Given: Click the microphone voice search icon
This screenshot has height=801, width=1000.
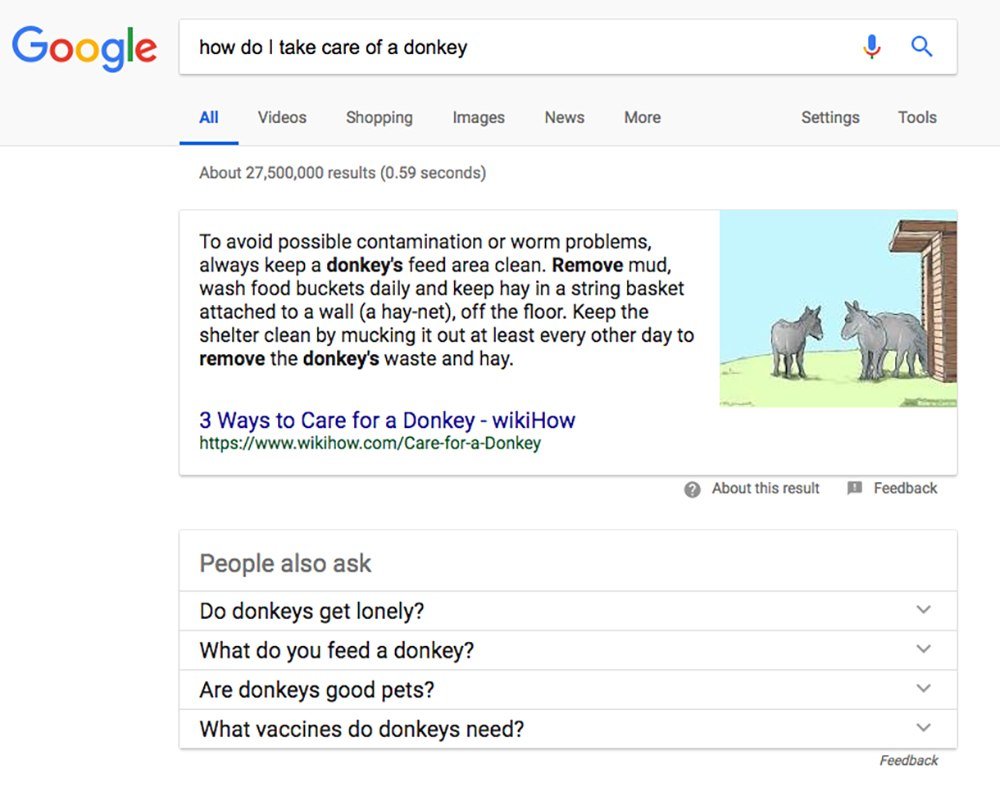Looking at the screenshot, I should (x=872, y=47).
